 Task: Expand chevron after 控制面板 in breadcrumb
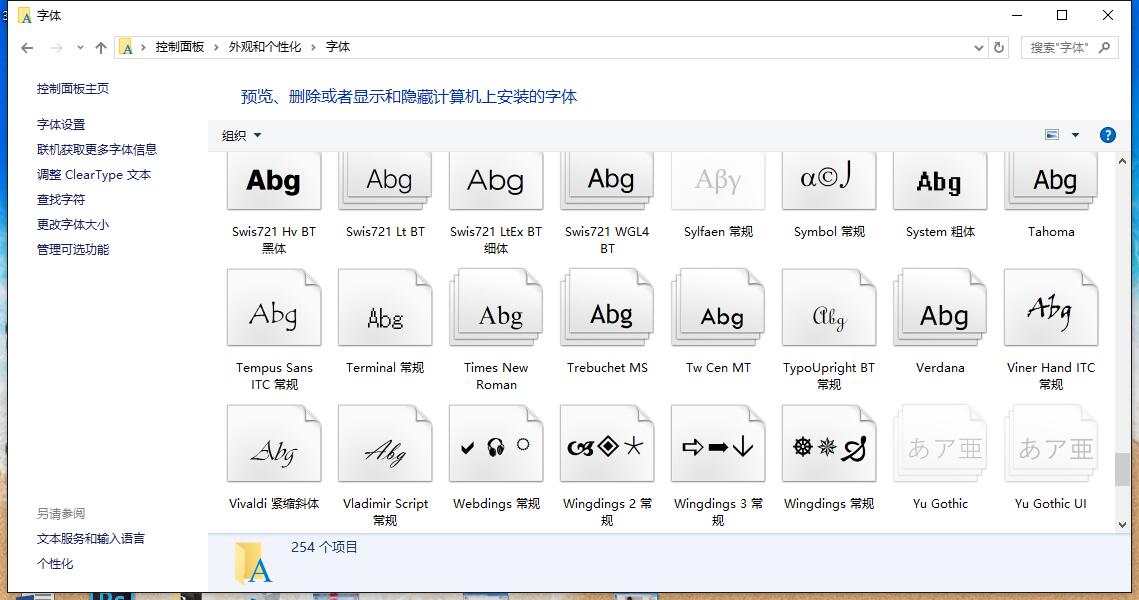click(x=216, y=47)
